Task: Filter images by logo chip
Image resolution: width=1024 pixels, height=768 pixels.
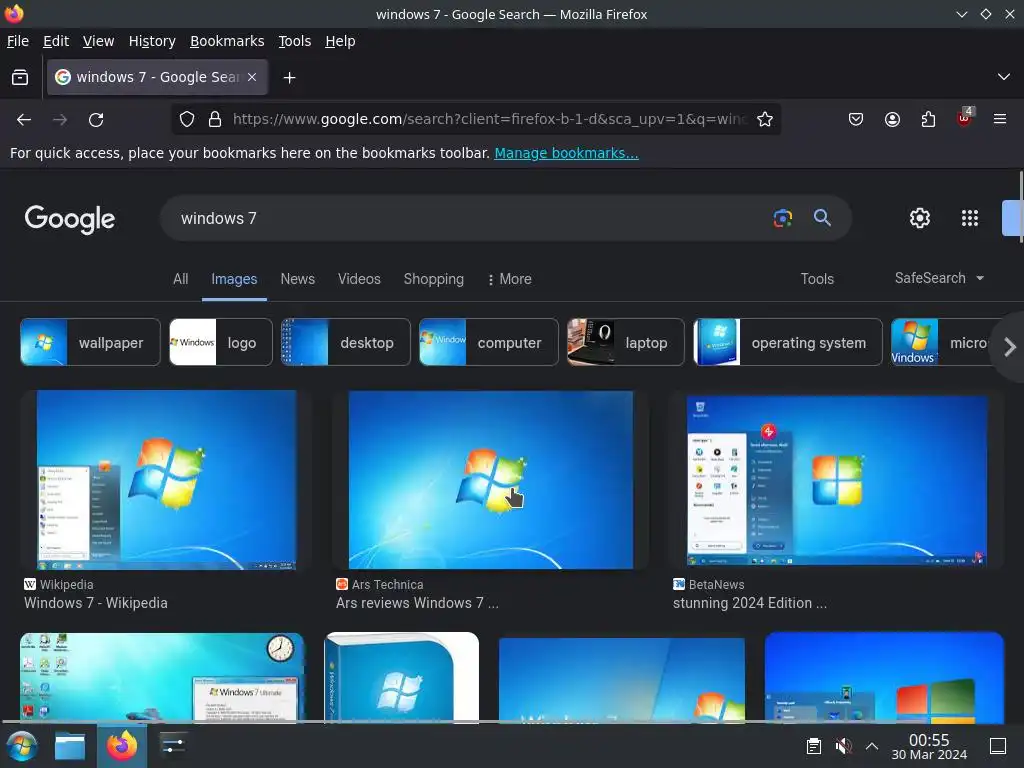Action: (221, 342)
